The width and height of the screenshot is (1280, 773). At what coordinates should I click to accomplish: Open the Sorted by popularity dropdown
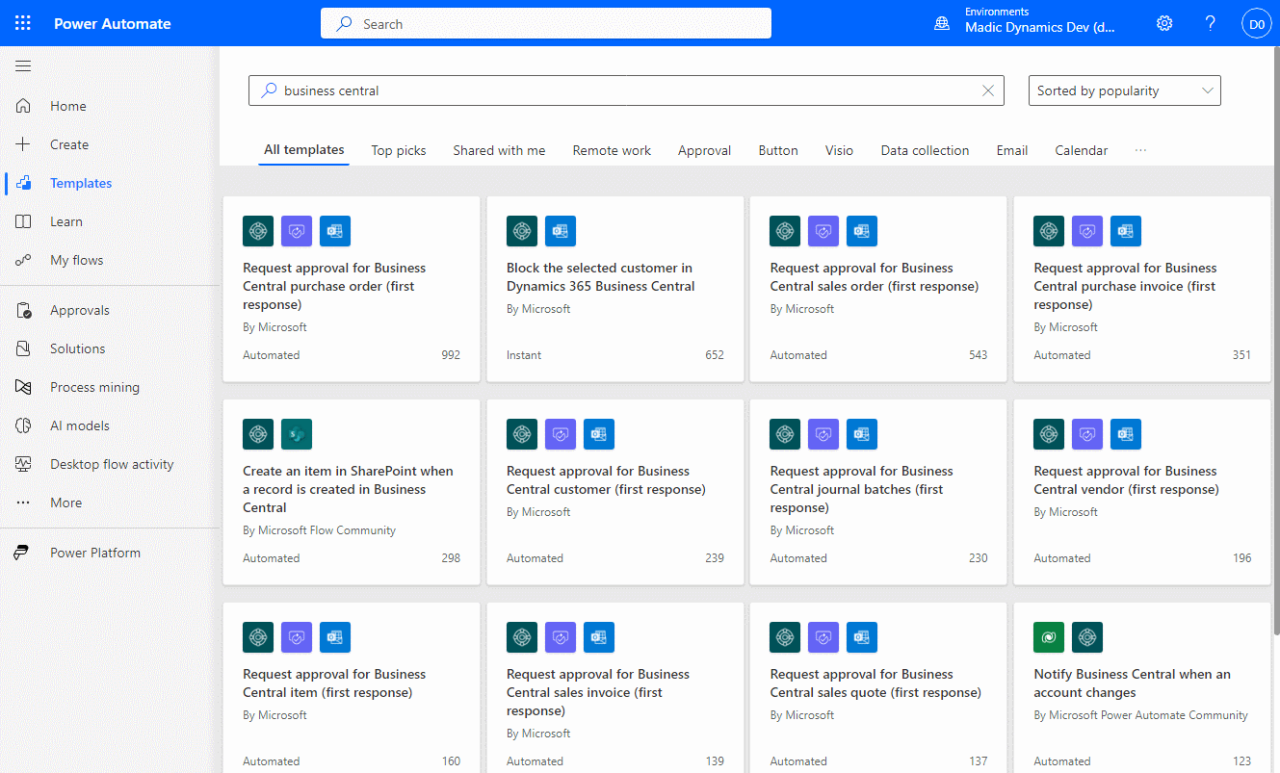(1124, 90)
